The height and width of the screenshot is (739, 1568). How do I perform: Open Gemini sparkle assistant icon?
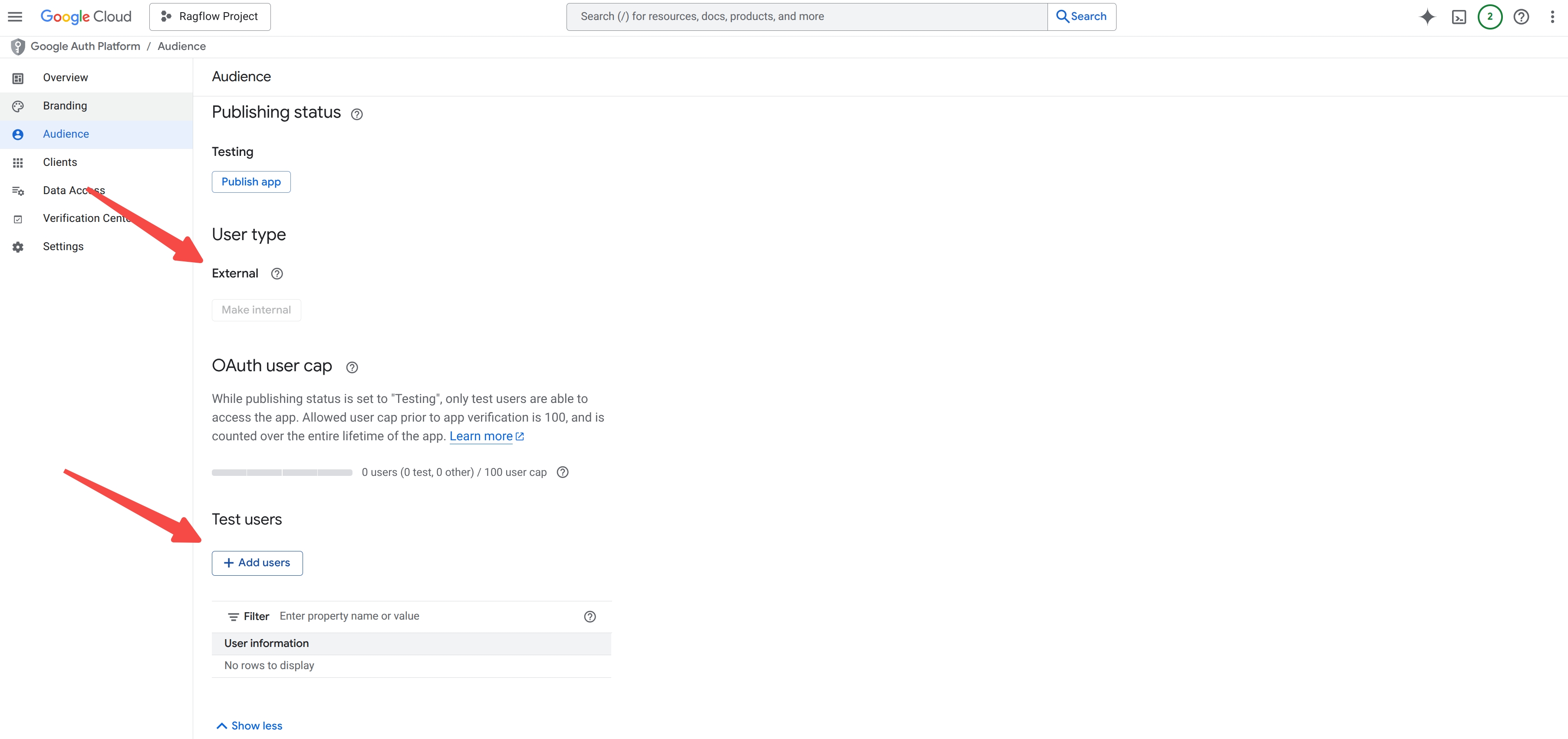click(1427, 16)
